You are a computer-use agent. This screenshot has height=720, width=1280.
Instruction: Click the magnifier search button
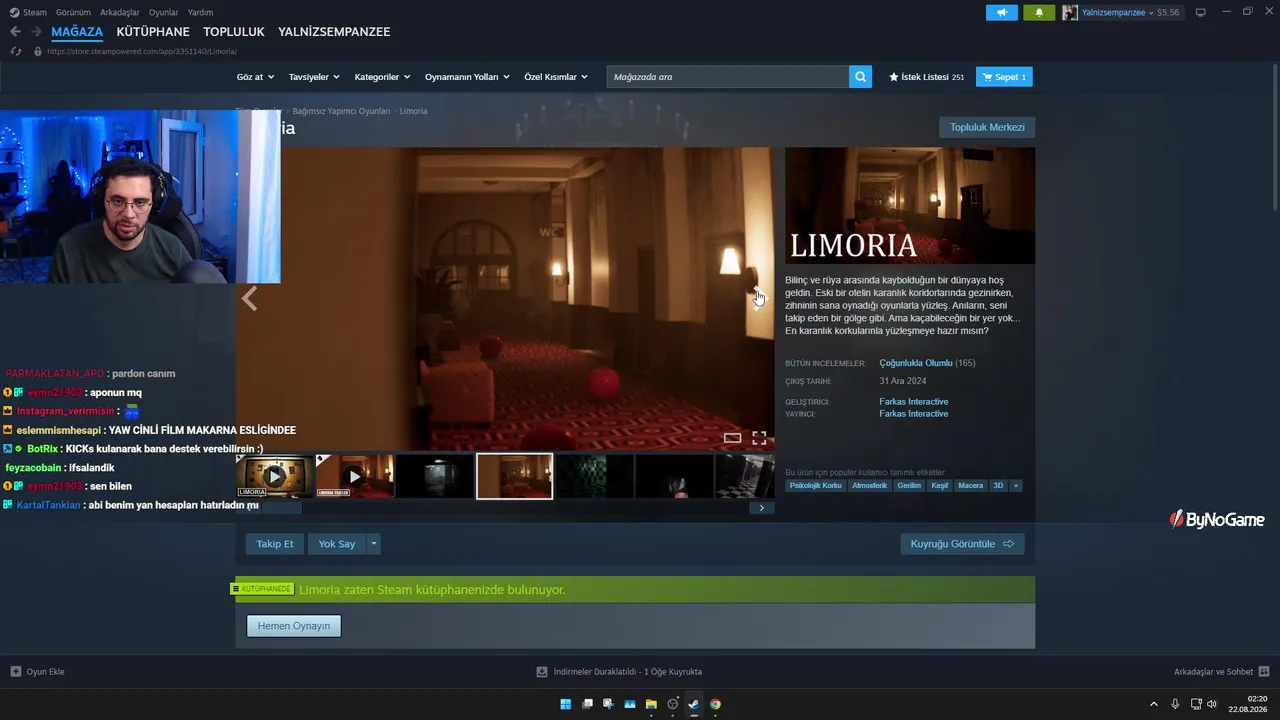860,77
